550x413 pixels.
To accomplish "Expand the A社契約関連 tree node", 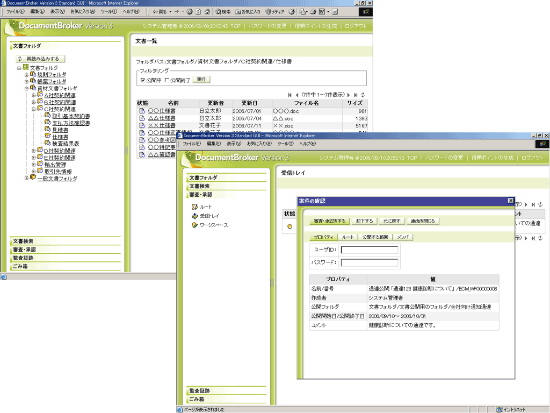I will click(34, 95).
